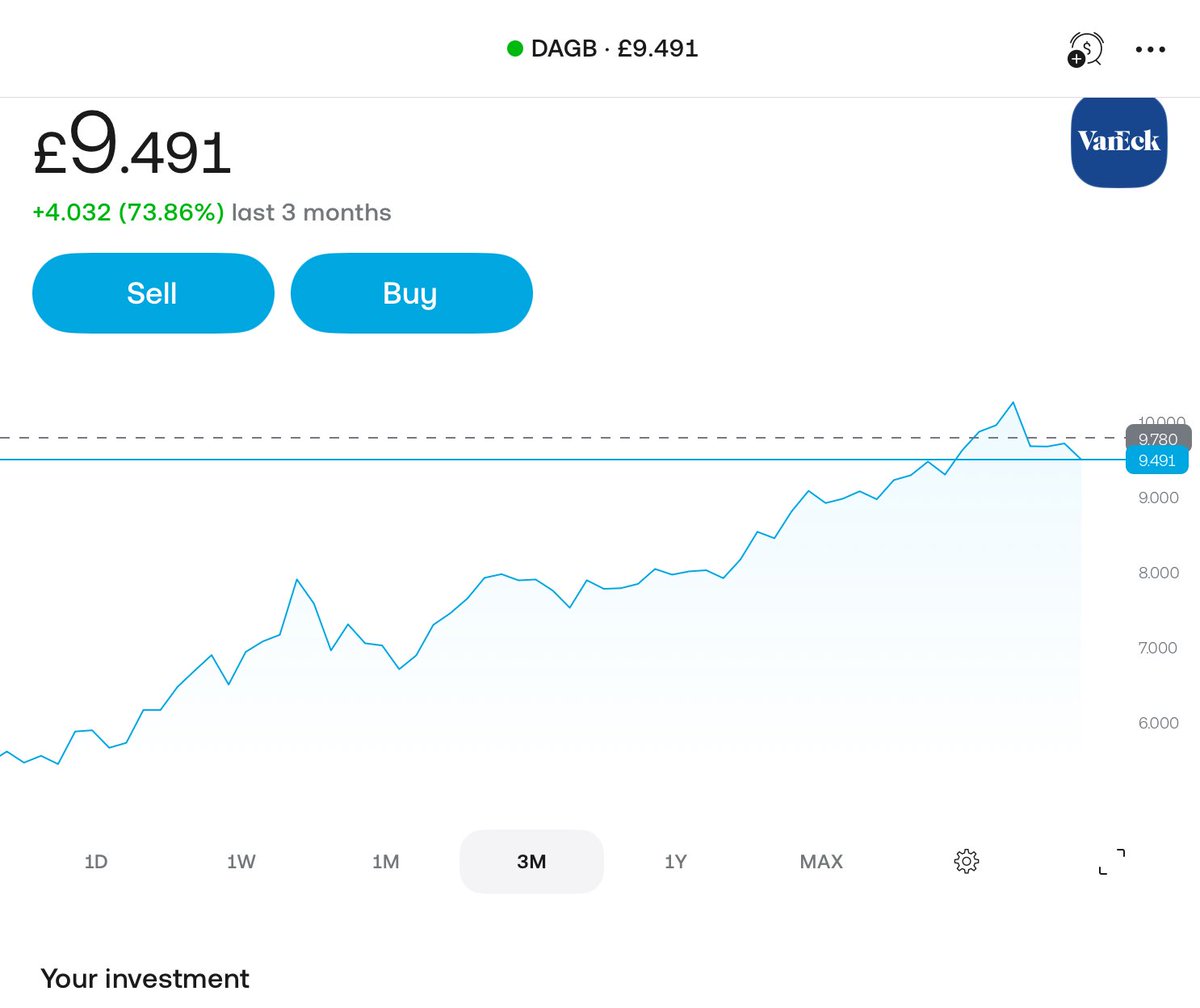Viewport: 1200px width, 1008px height.
Task: Click the chart's highest peak point
Action: tap(1013, 403)
